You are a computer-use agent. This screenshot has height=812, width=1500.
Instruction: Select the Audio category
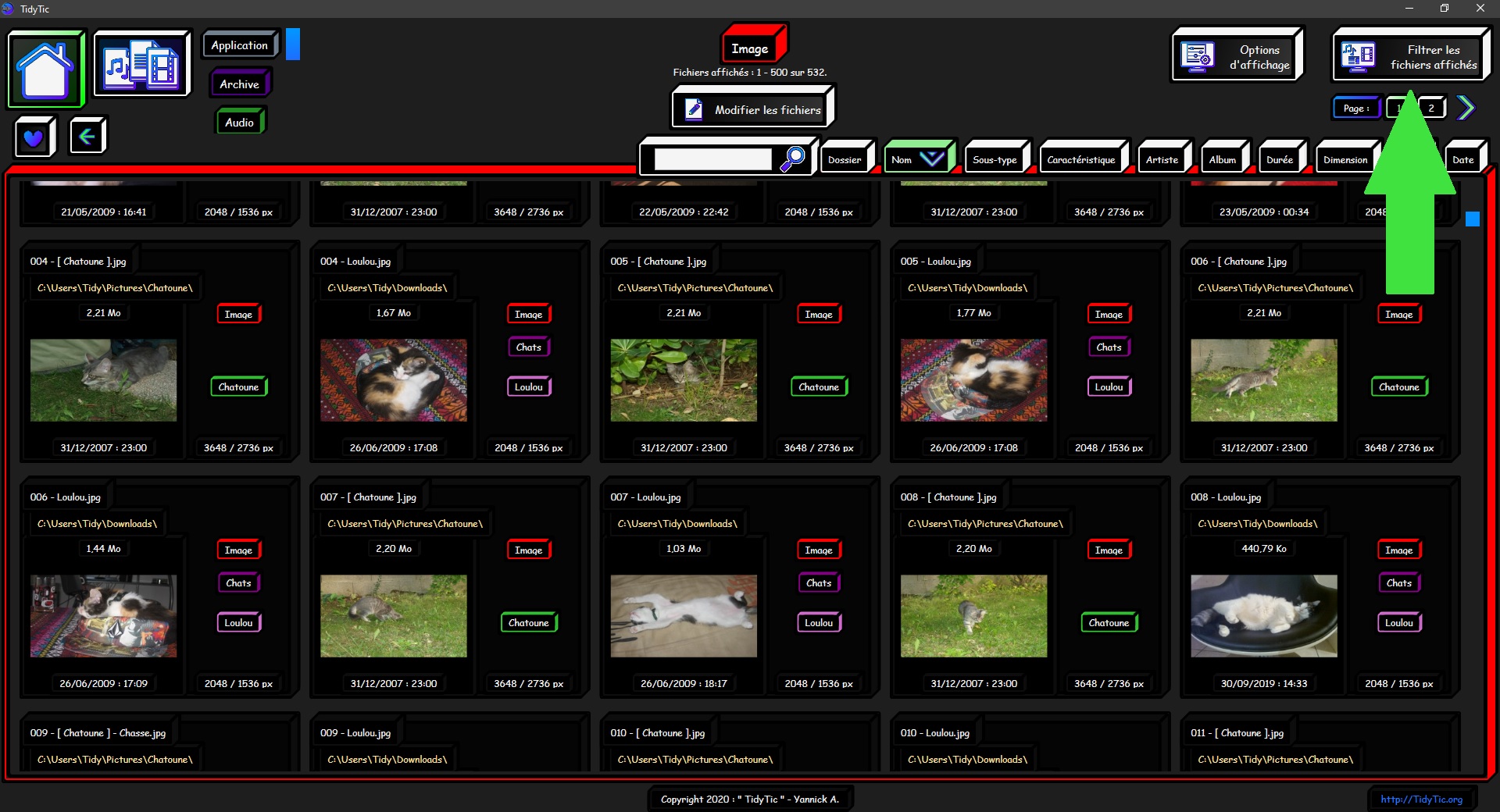[239, 122]
